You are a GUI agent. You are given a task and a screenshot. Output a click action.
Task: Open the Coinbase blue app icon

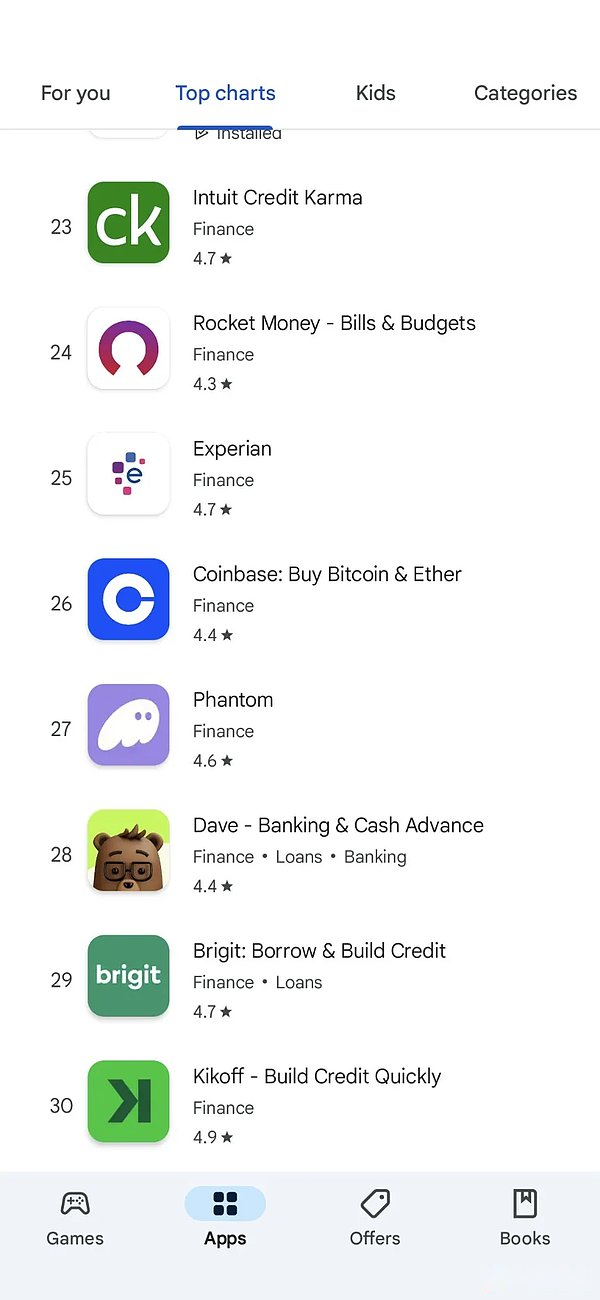[128, 600]
